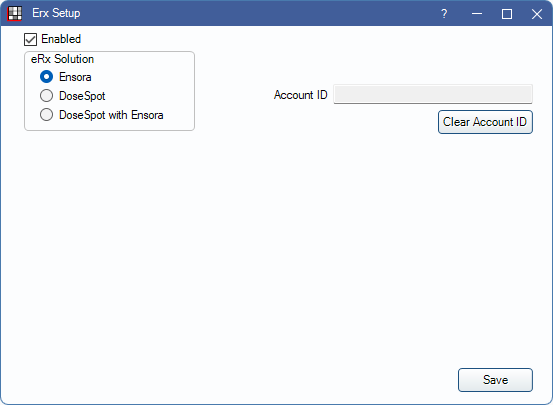Close the Erx Setup dialog
Viewport: 553px width, 405px height.
537,14
